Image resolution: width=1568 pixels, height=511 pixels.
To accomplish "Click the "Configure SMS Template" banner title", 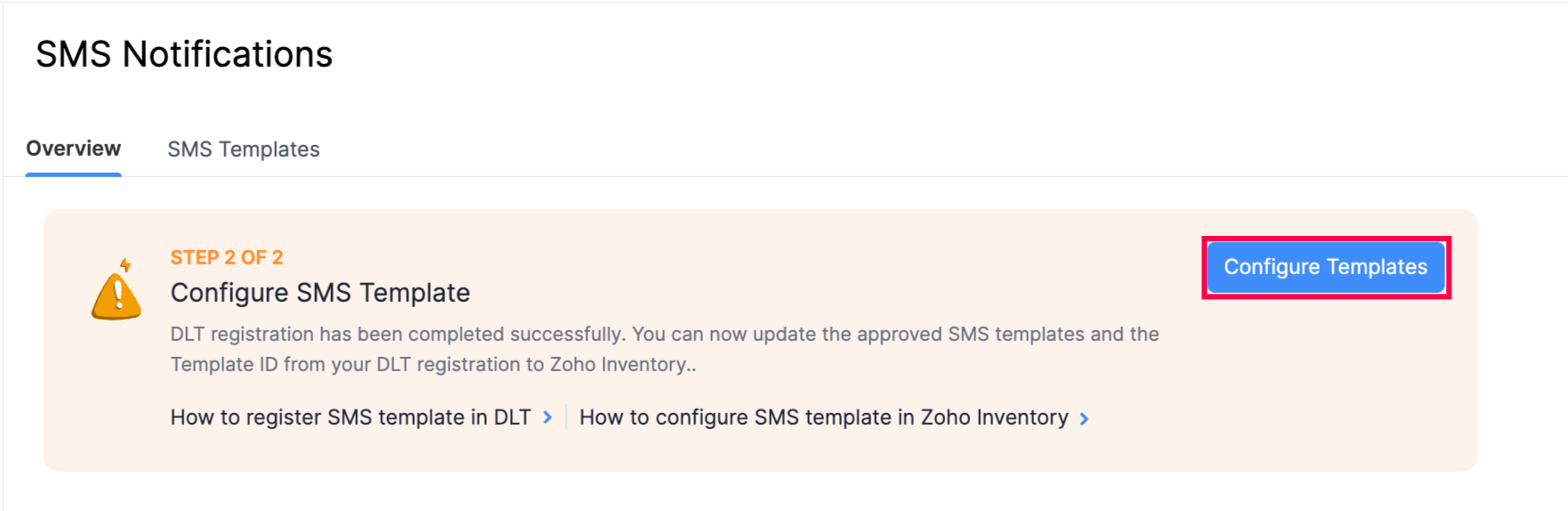I will click(x=319, y=293).
